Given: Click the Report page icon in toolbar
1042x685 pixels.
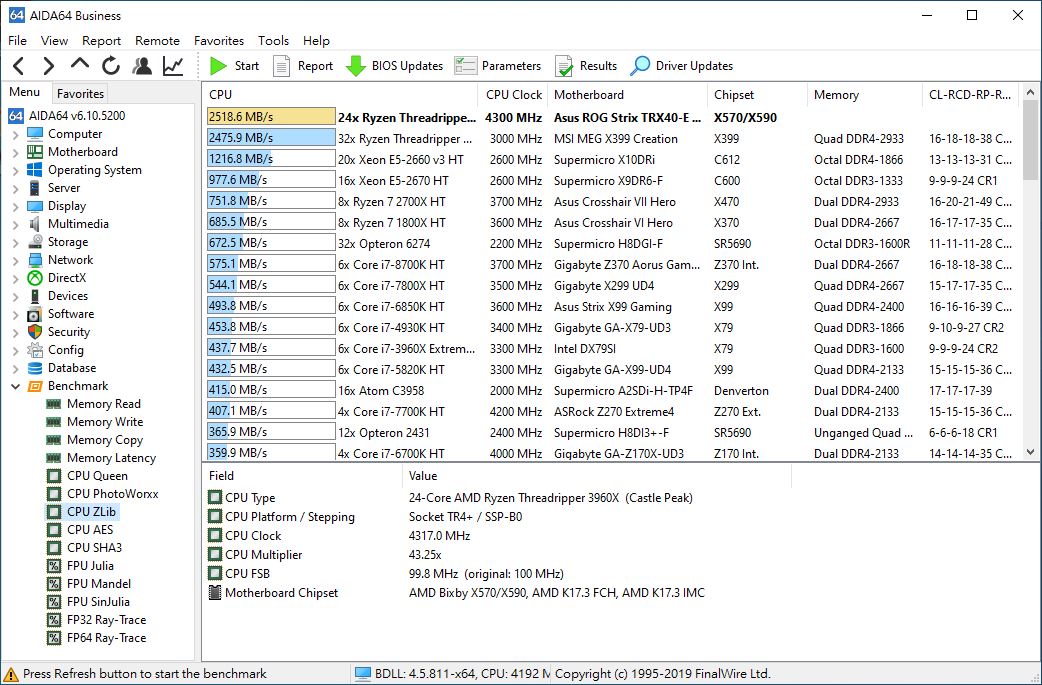Looking at the screenshot, I should coord(282,66).
